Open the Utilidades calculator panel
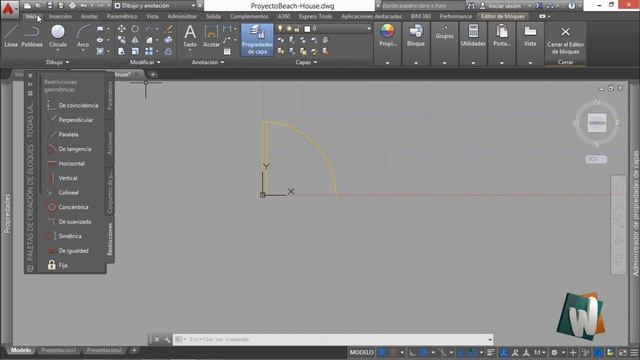The height and width of the screenshot is (360, 640). 473,36
